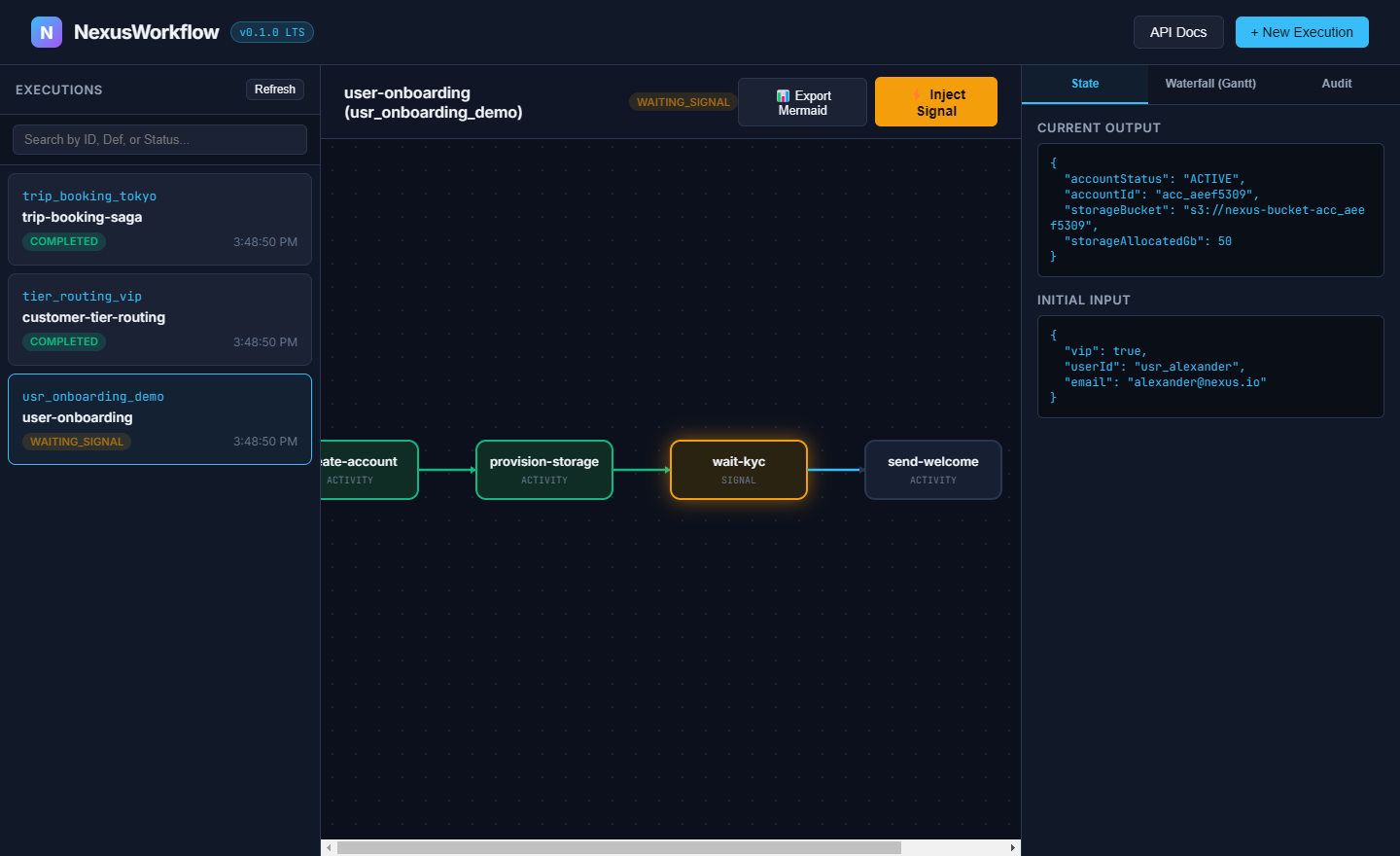Click COMPLETED badge on trip_booking_tokyo
This screenshot has width=1400, height=856.
(x=64, y=241)
